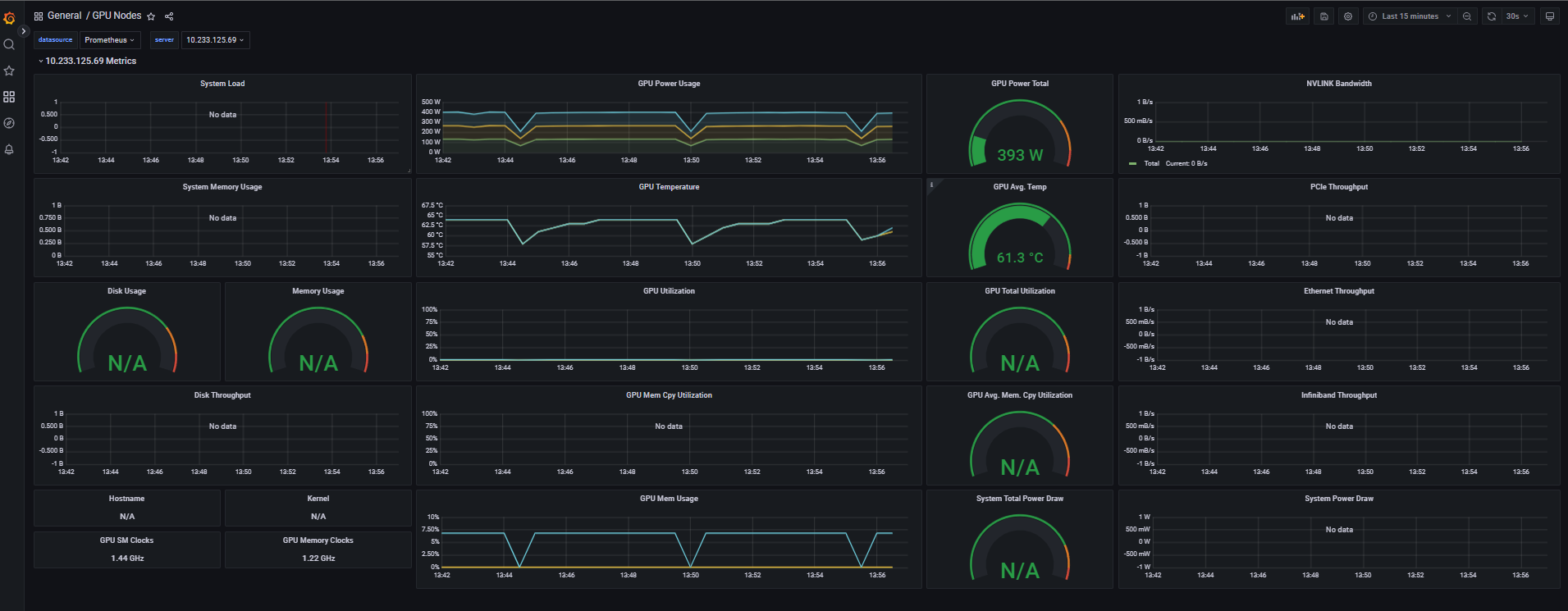Open Alerting bell in the sidebar
Viewport: 1568px width, 611px height.
point(9,149)
